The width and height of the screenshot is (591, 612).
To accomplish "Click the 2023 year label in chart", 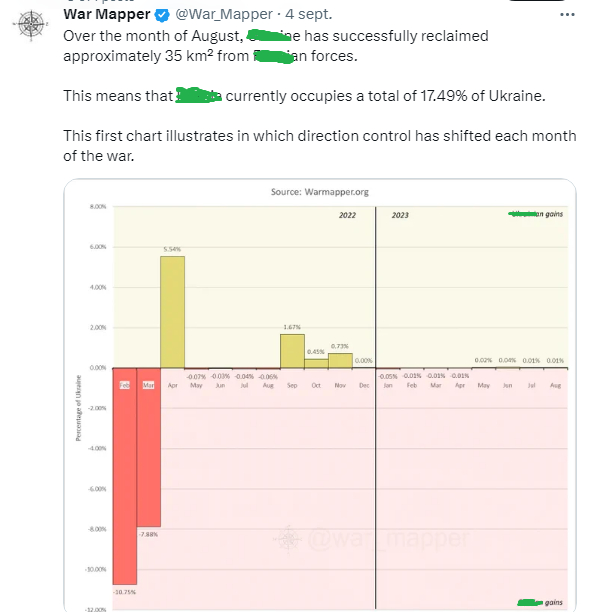I will (x=400, y=215).
